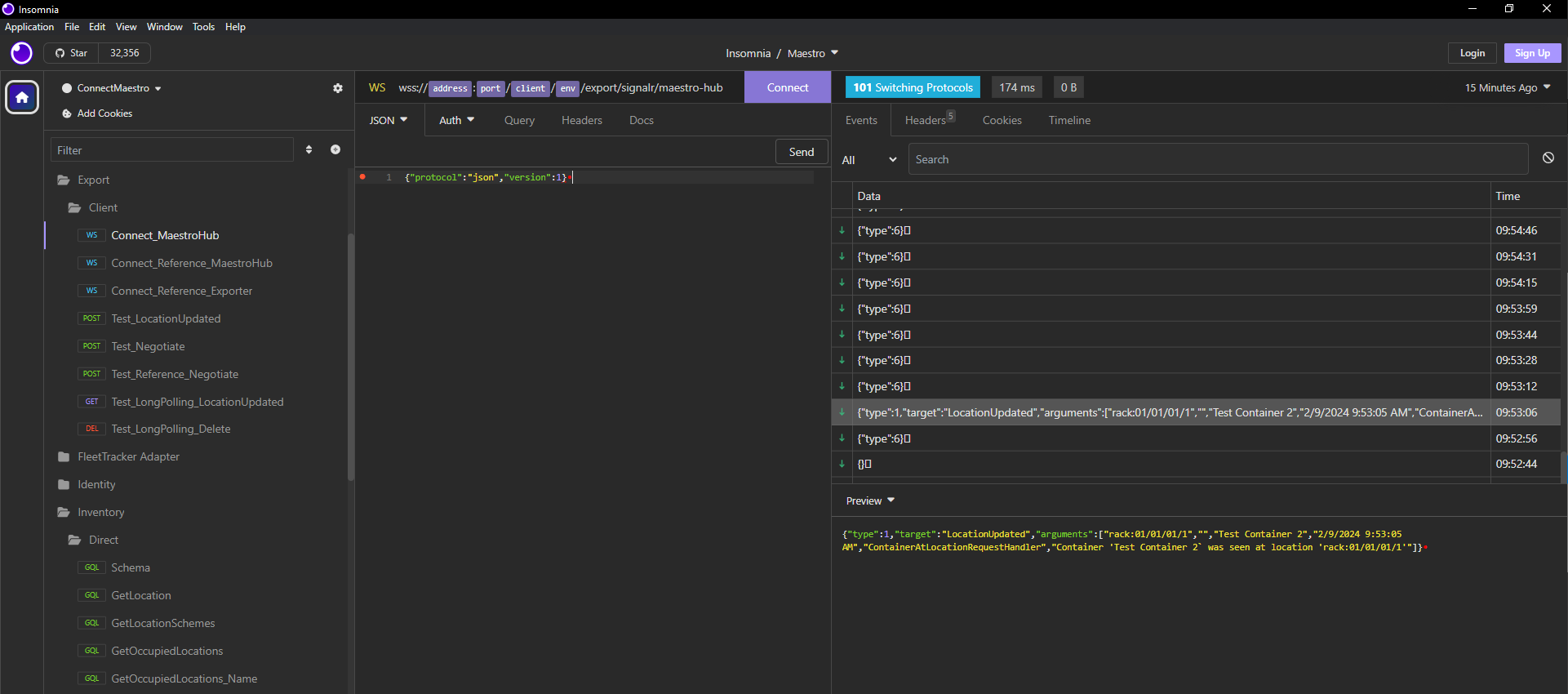Click the red breakpoint dot on line 1

(362, 176)
